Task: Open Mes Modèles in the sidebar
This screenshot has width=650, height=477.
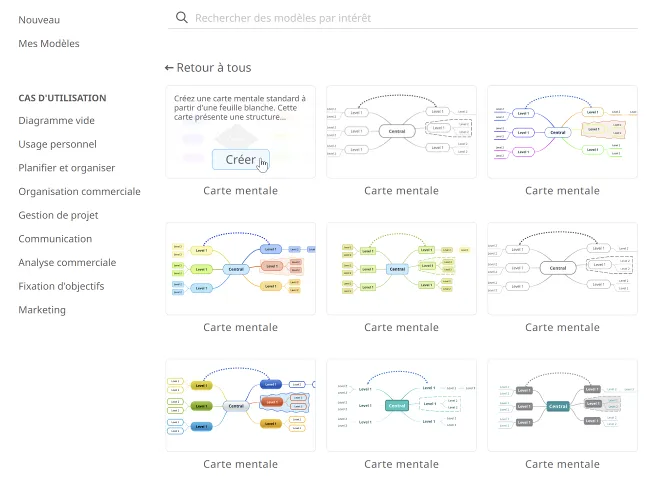Action: (49, 43)
